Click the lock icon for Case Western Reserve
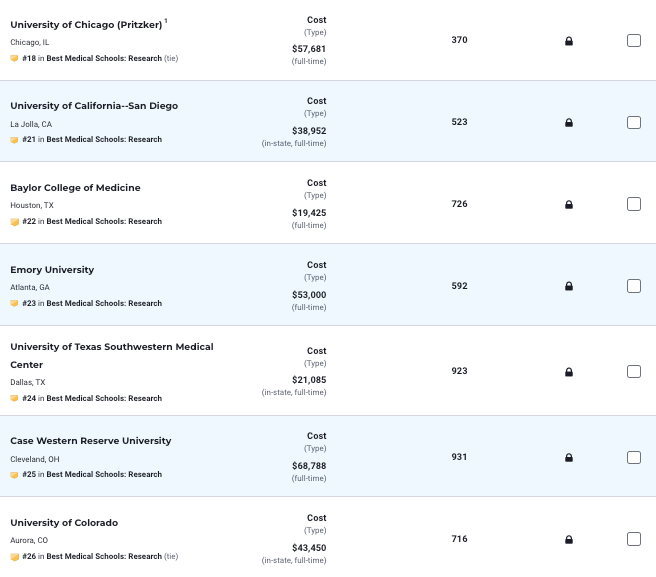656x577 pixels. 569,458
